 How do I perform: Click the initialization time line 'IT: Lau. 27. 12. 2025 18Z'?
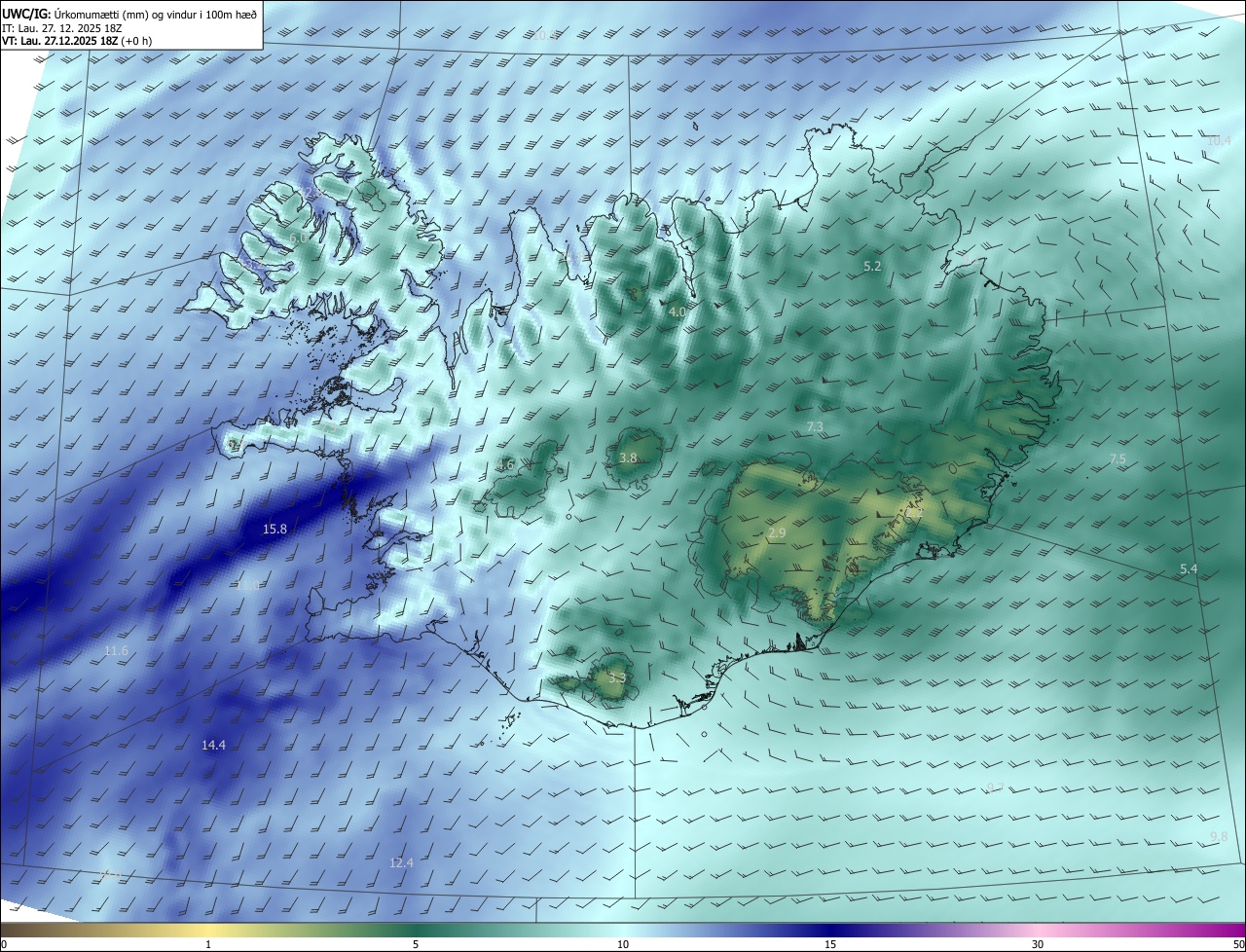pos(62,28)
